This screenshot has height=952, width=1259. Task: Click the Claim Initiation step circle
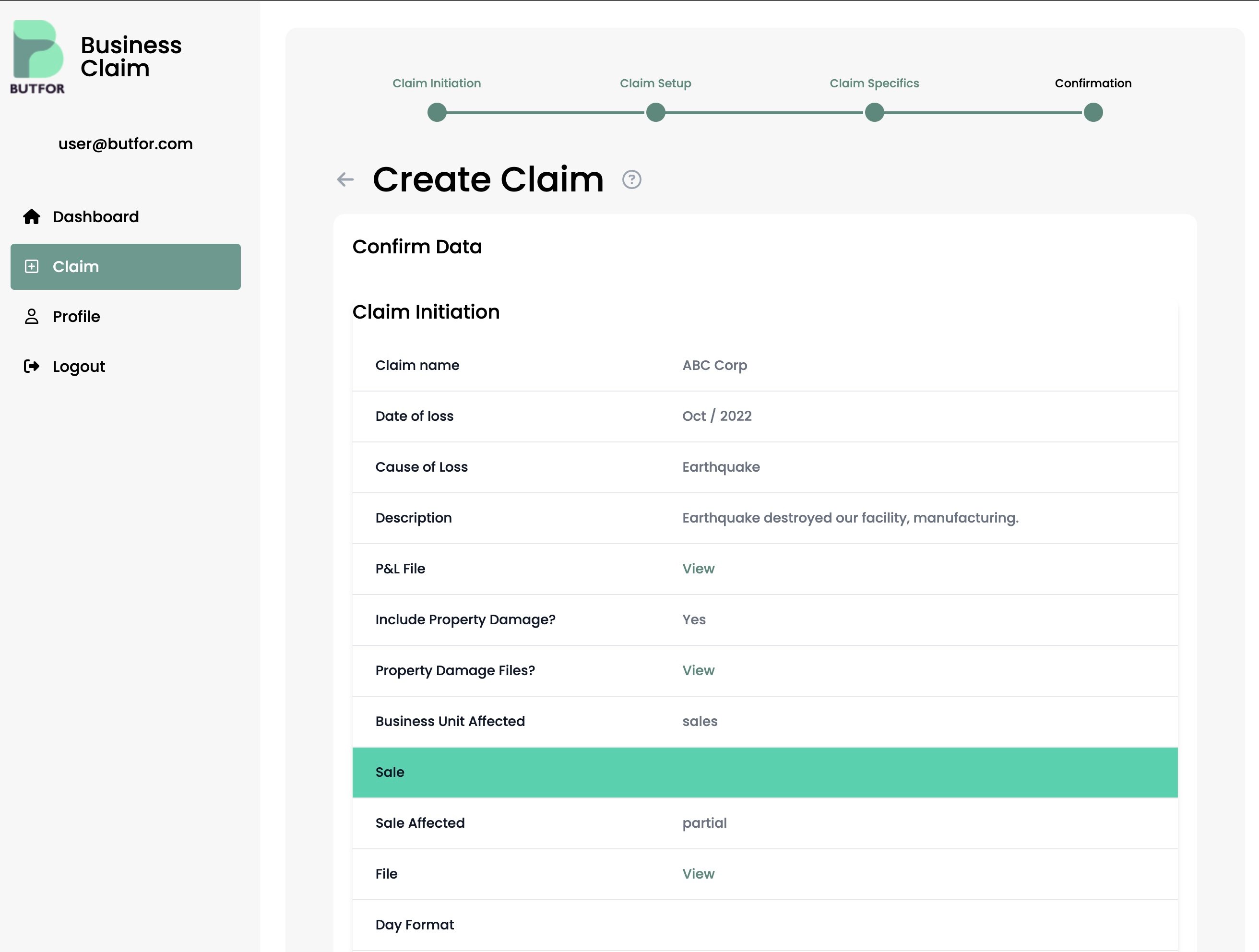[x=437, y=113]
